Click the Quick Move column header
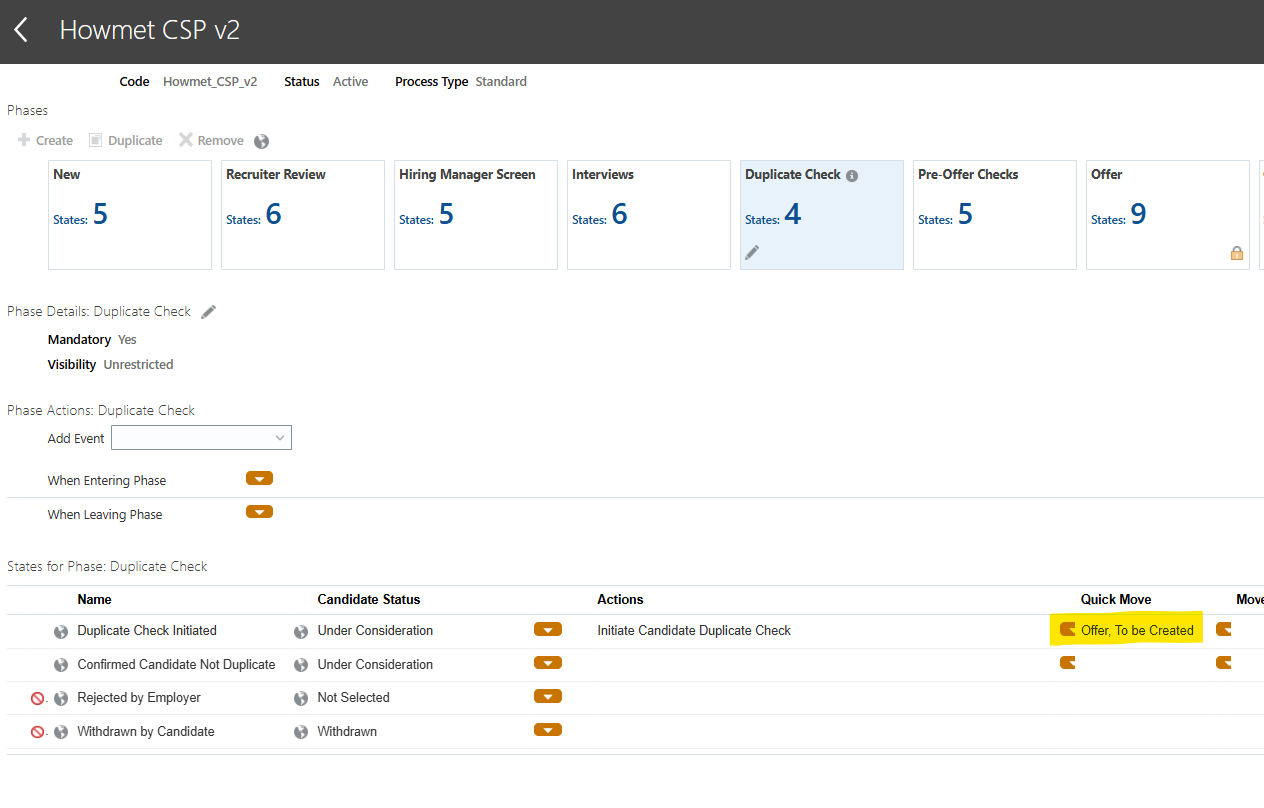 [x=1116, y=600]
